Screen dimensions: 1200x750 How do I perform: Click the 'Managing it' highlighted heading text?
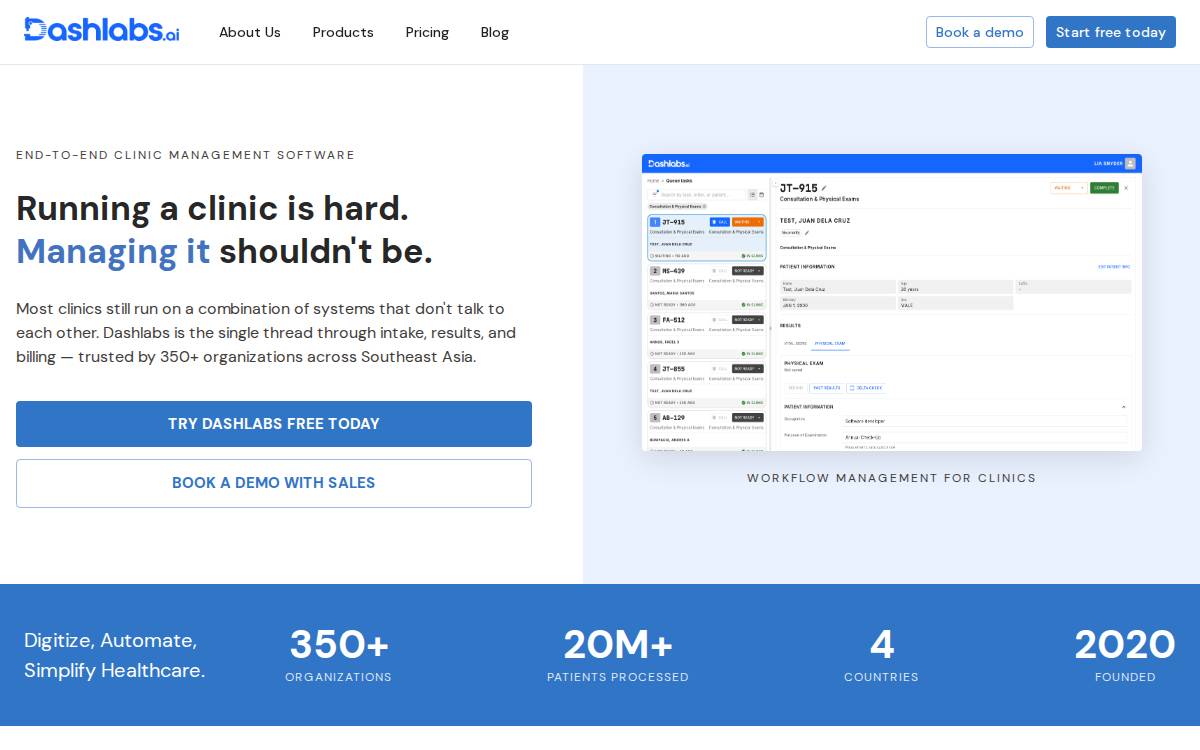[113, 251]
